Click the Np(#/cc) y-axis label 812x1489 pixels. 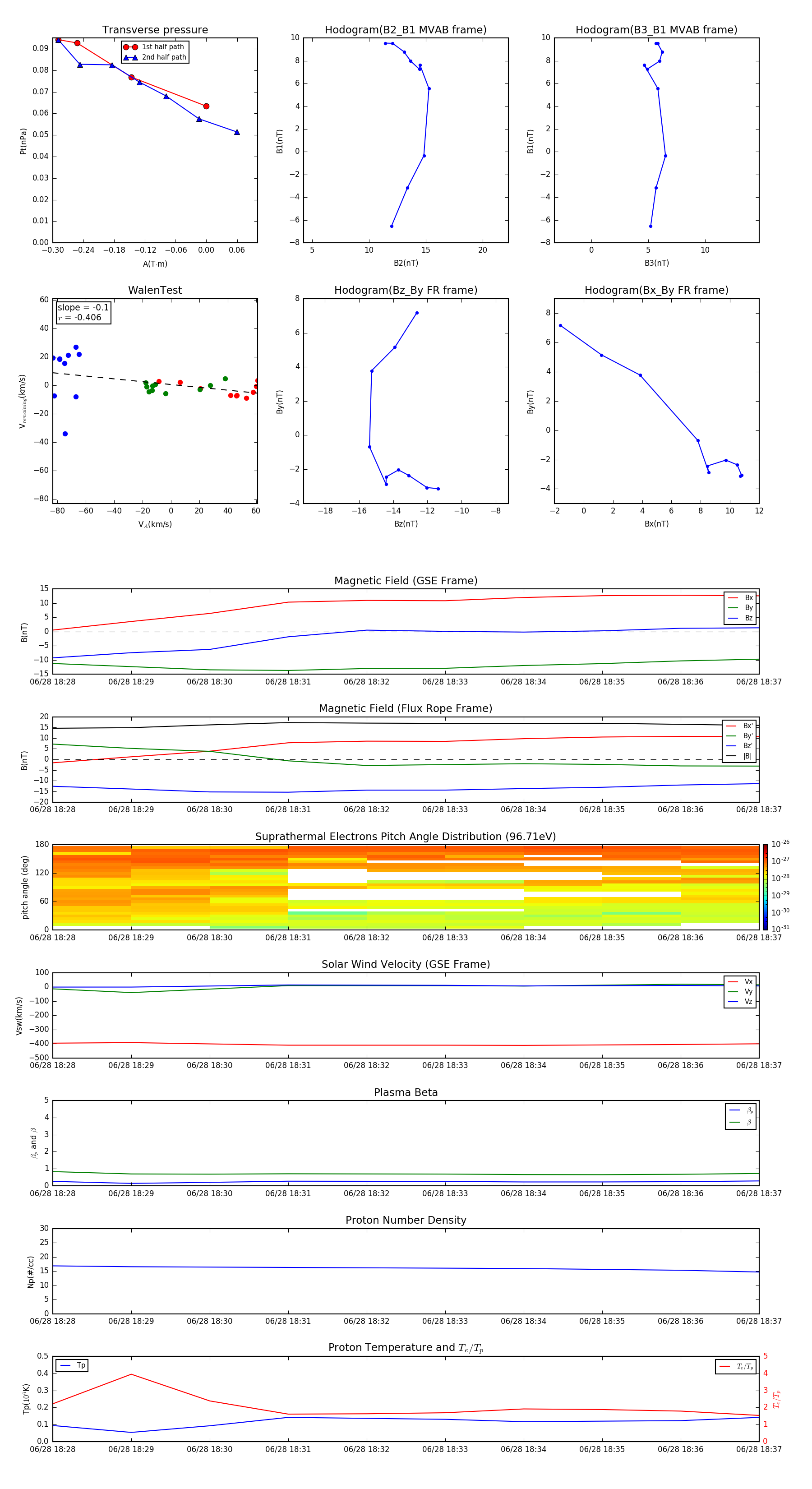31,1272
